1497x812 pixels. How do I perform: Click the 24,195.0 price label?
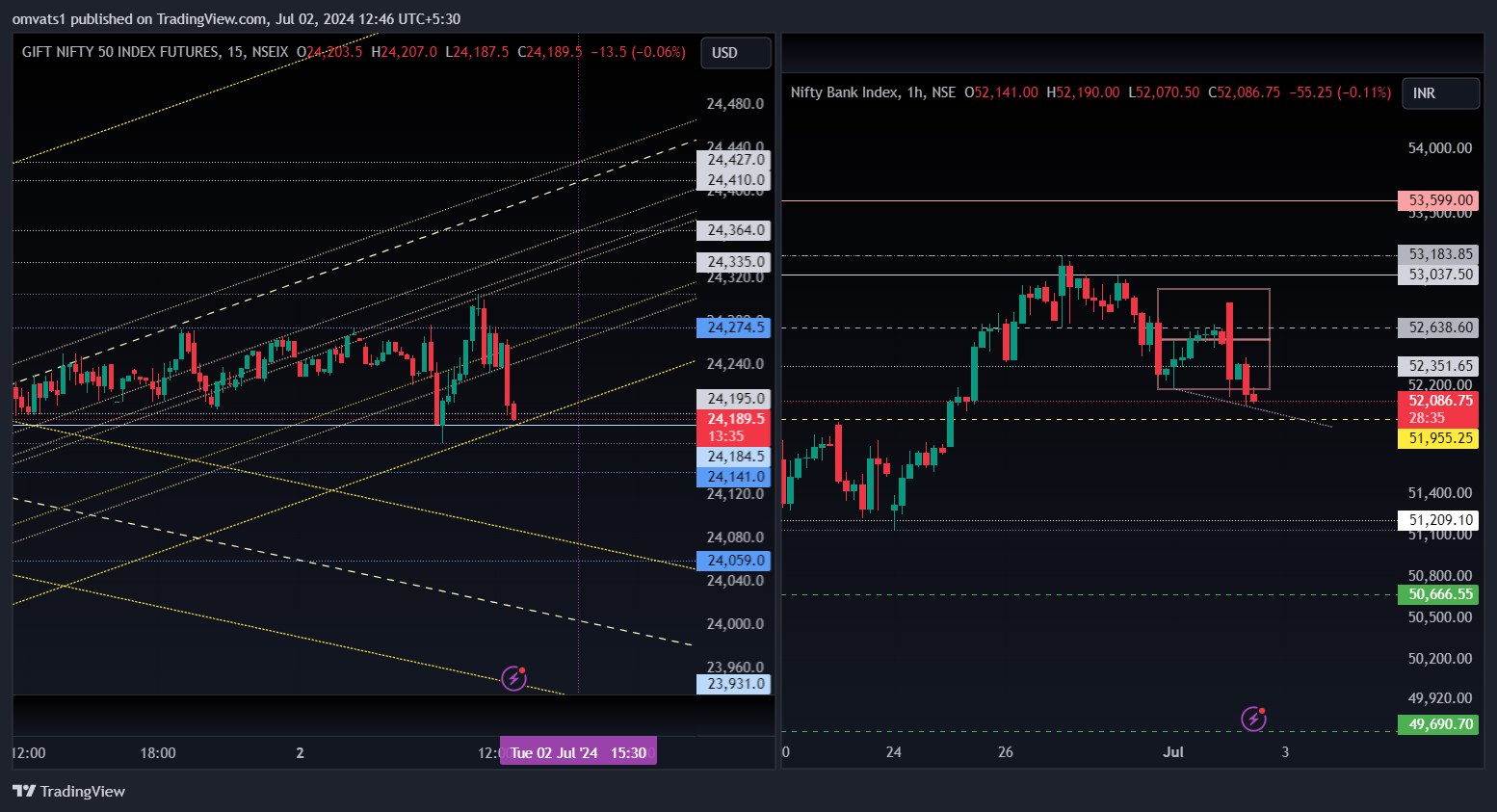pos(736,399)
